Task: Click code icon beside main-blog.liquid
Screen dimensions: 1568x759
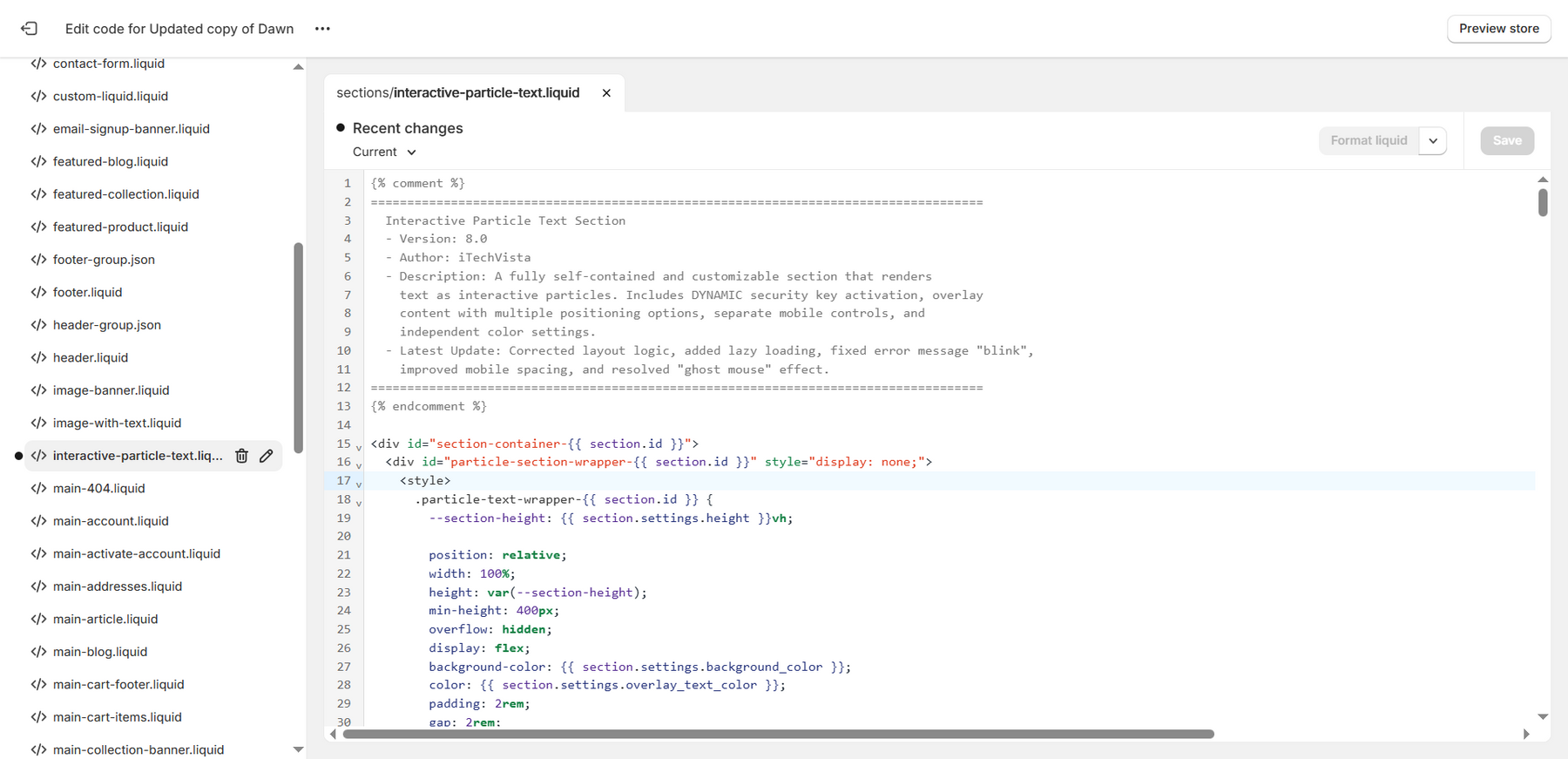Action: [x=38, y=652]
